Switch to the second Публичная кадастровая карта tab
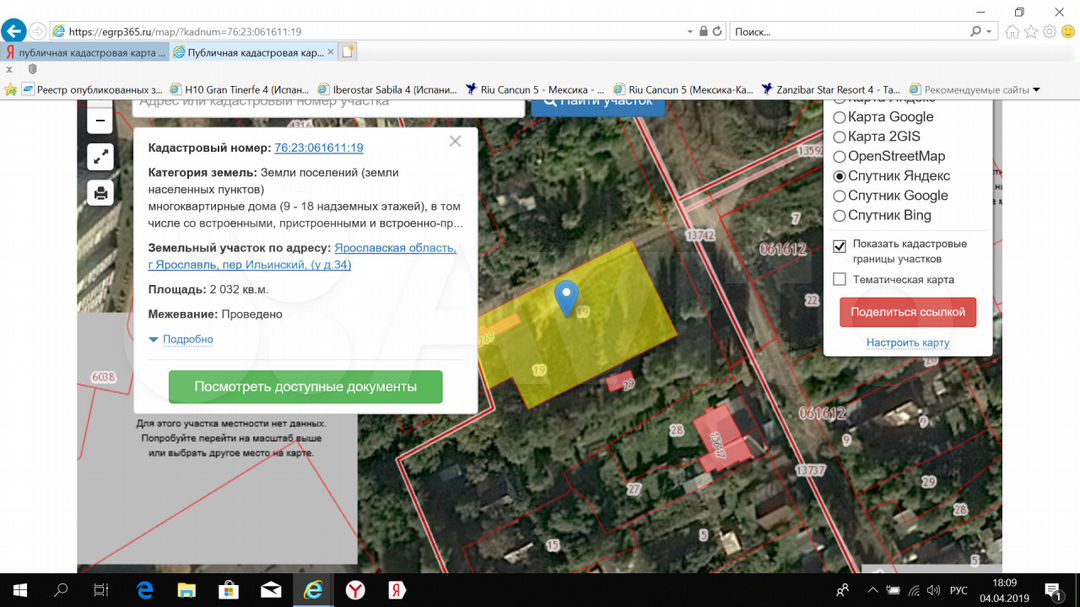Image resolution: width=1080 pixels, height=607 pixels. [250, 52]
